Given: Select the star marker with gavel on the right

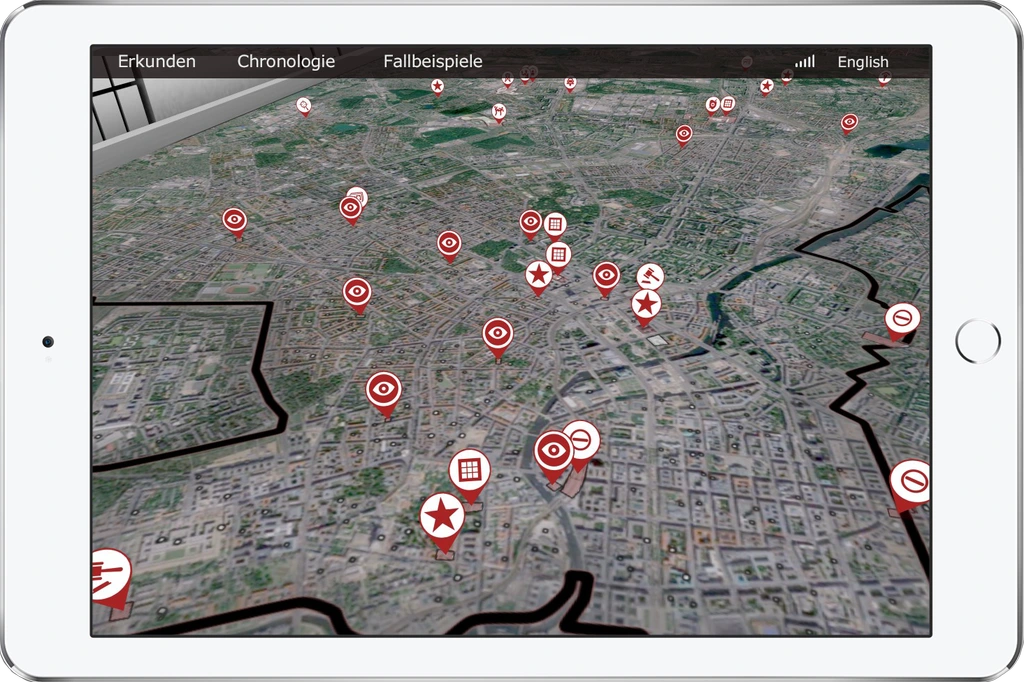Looking at the screenshot, I should [648, 304].
